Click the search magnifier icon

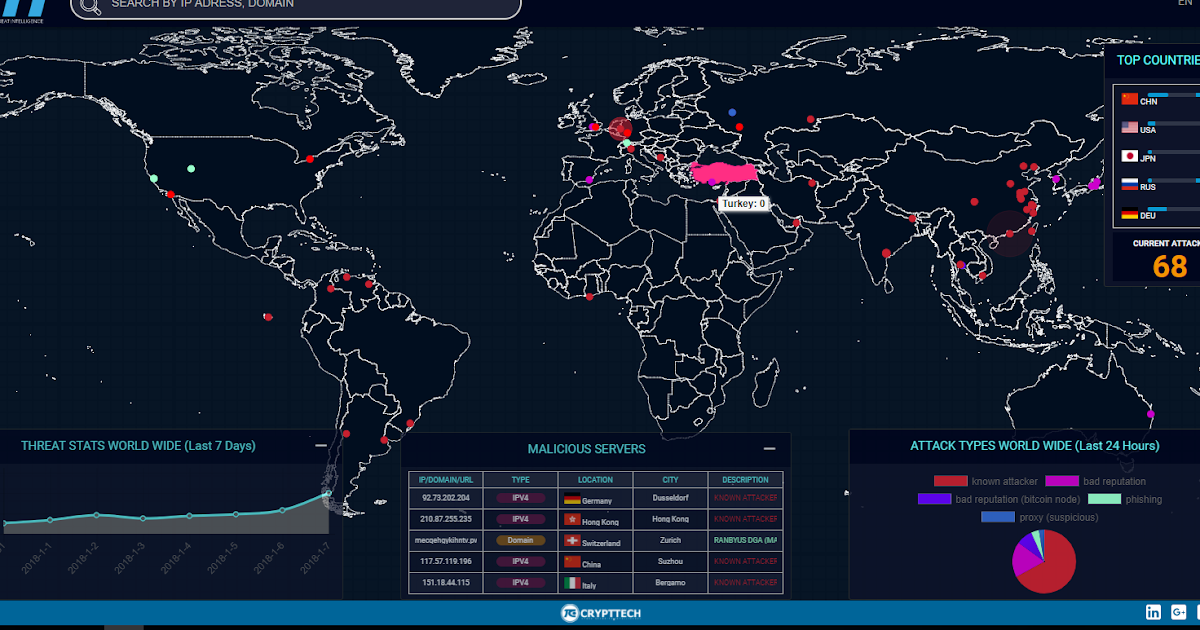[x=91, y=9]
